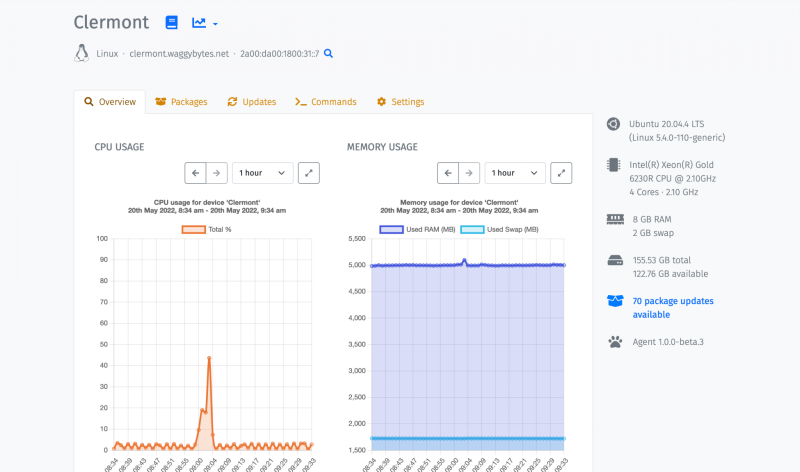
Task: Click the disk drive icon
Action: tap(615, 260)
